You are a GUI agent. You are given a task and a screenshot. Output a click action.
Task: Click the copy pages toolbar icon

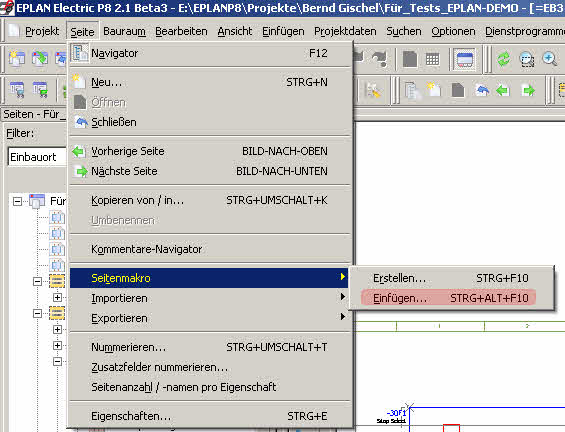point(412,90)
